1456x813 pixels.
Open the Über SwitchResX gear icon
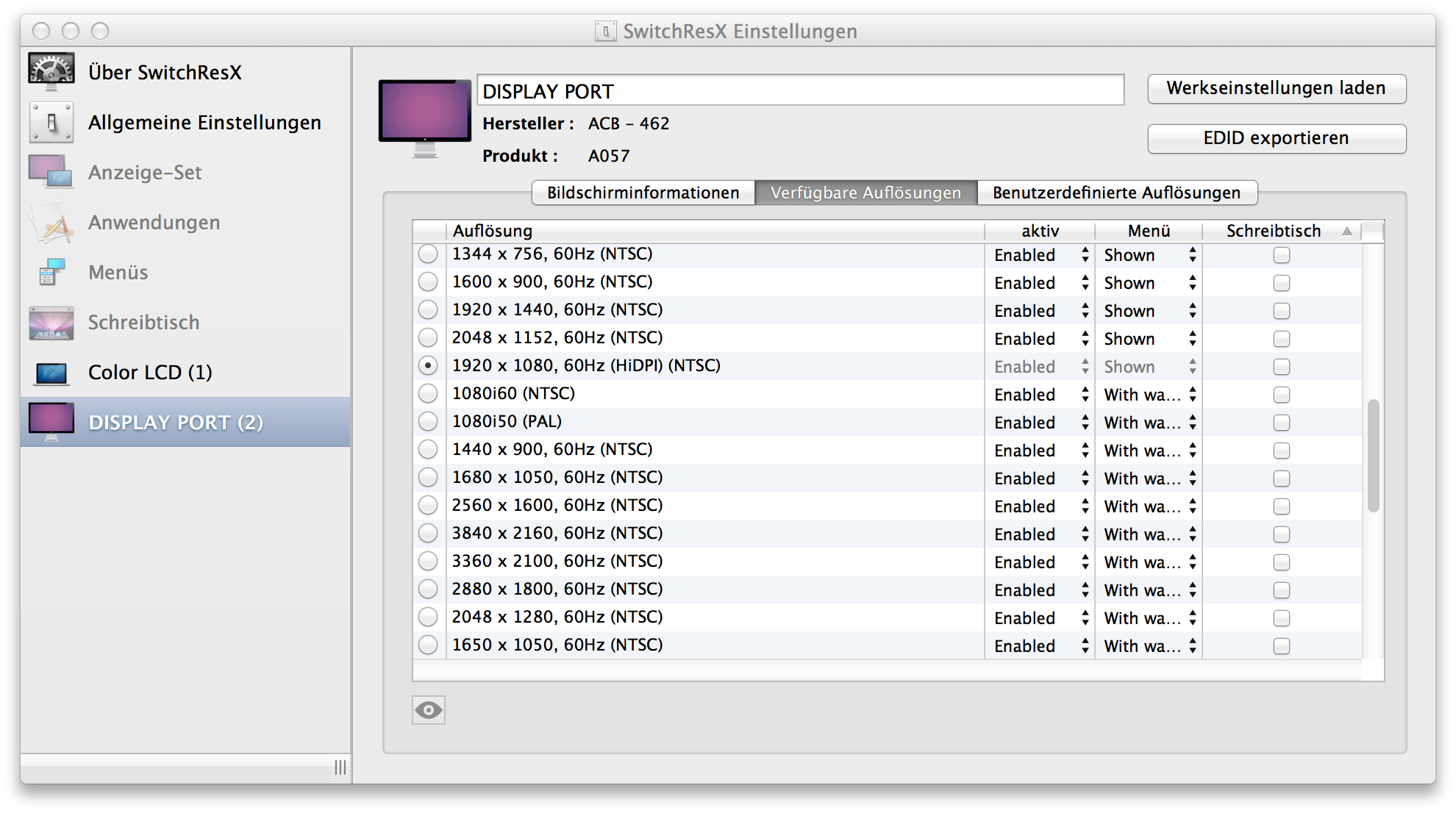51,71
